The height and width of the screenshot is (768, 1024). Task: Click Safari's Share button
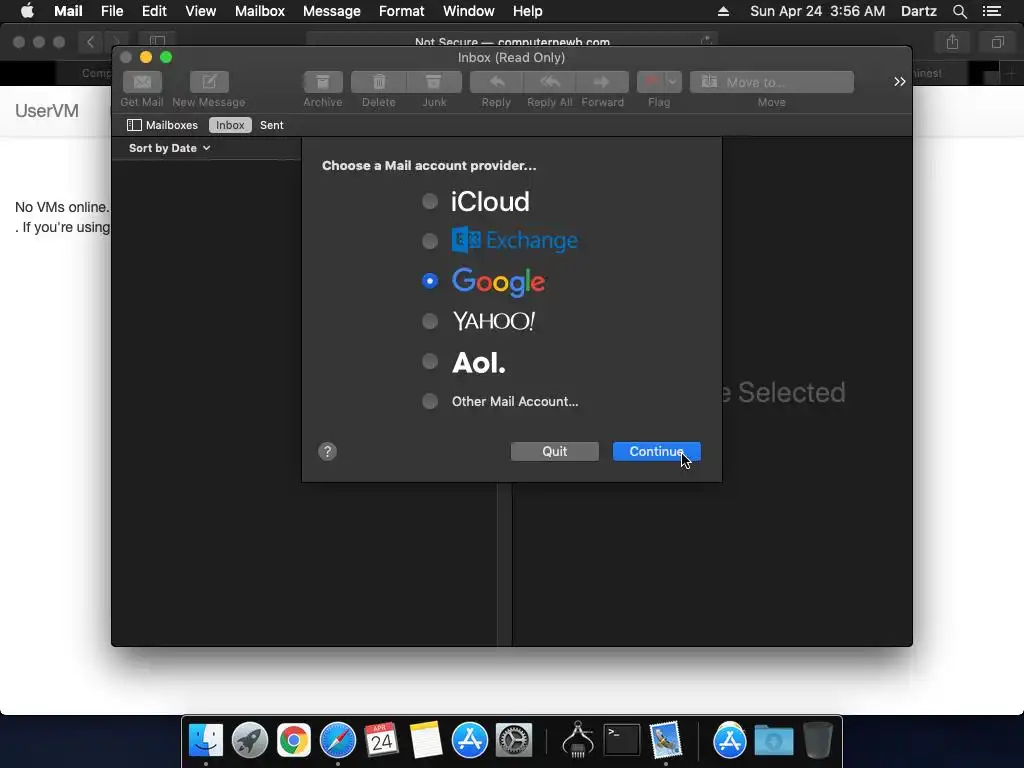[953, 42]
